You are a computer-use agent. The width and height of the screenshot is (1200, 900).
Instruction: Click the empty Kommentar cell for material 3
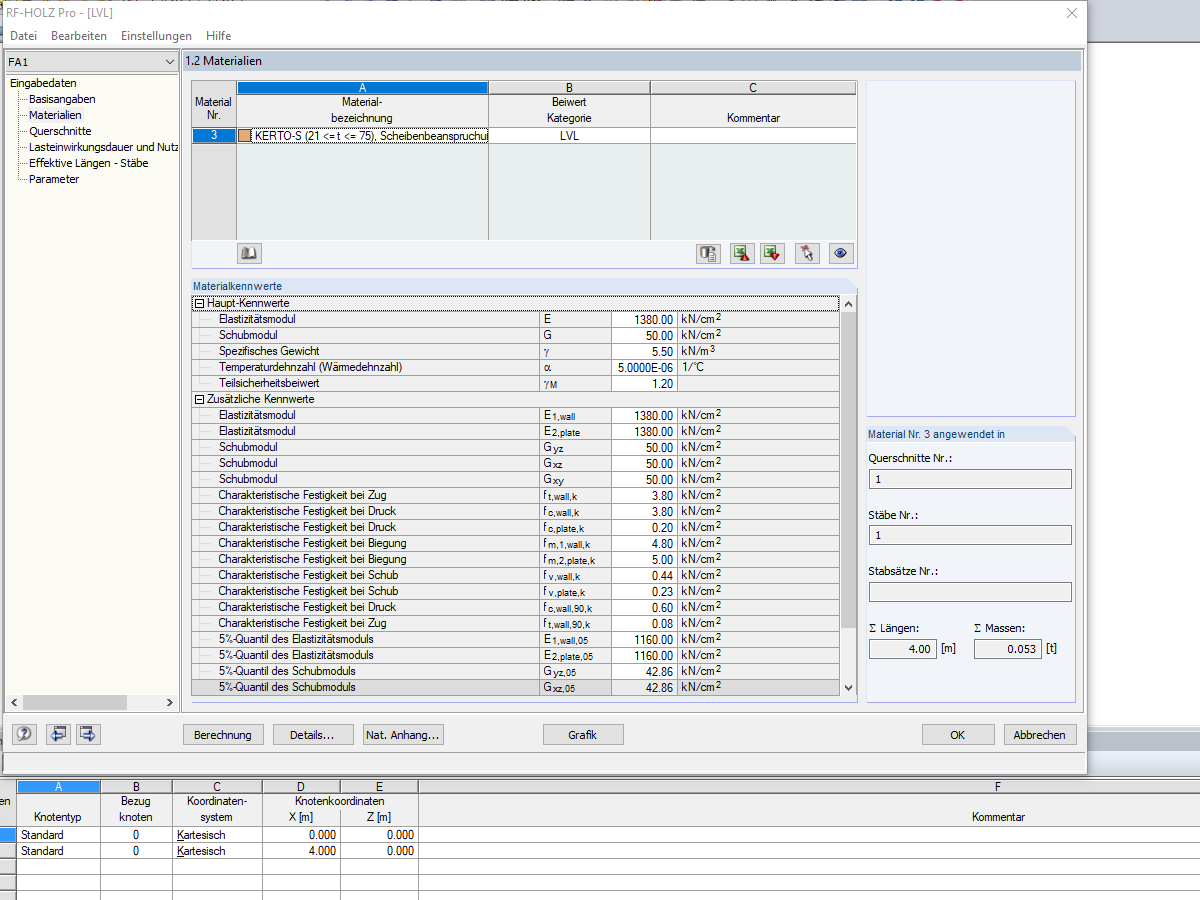pyautogui.click(x=753, y=136)
